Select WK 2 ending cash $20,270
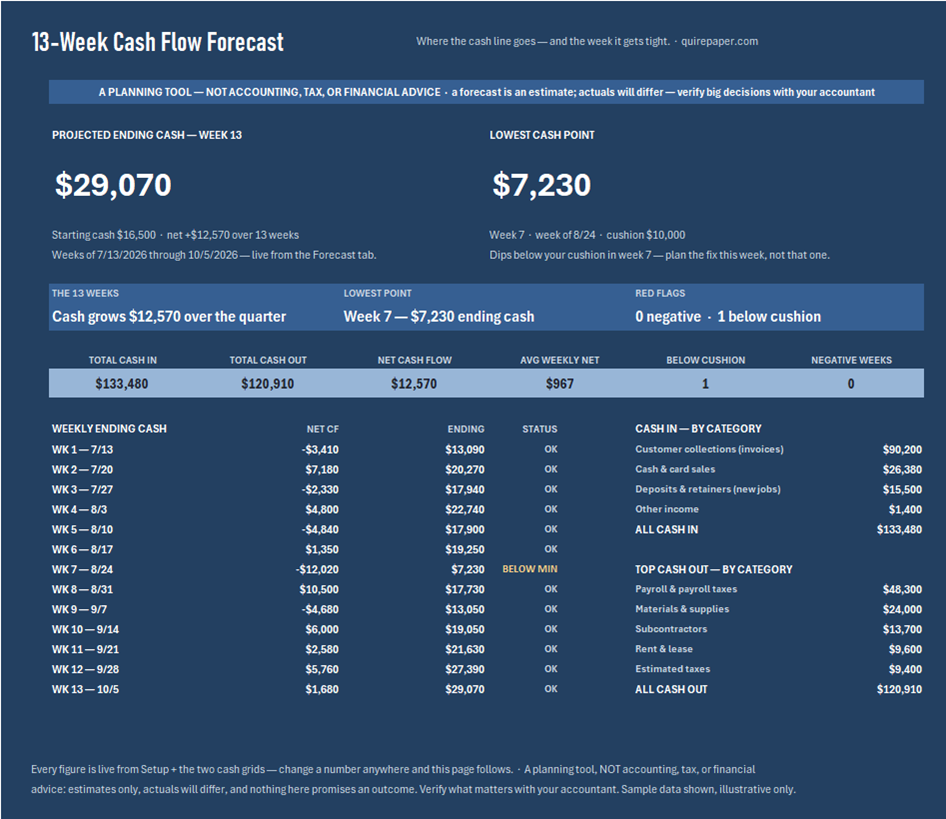The height and width of the screenshot is (819, 946). (x=465, y=470)
